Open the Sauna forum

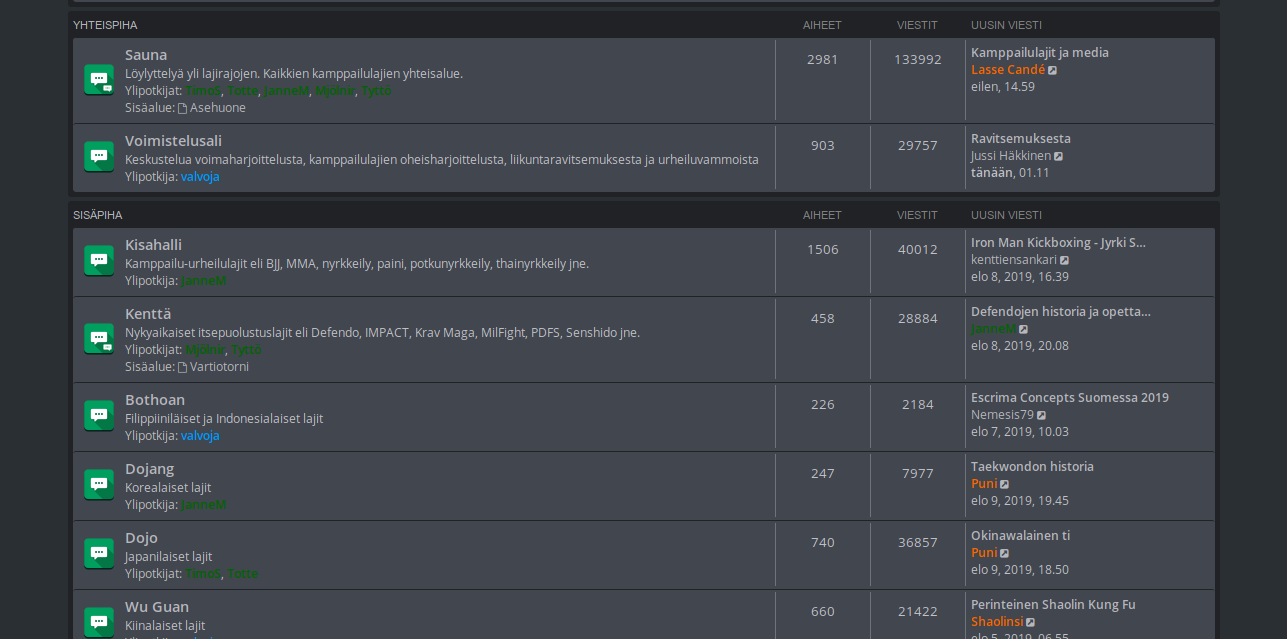(x=146, y=55)
